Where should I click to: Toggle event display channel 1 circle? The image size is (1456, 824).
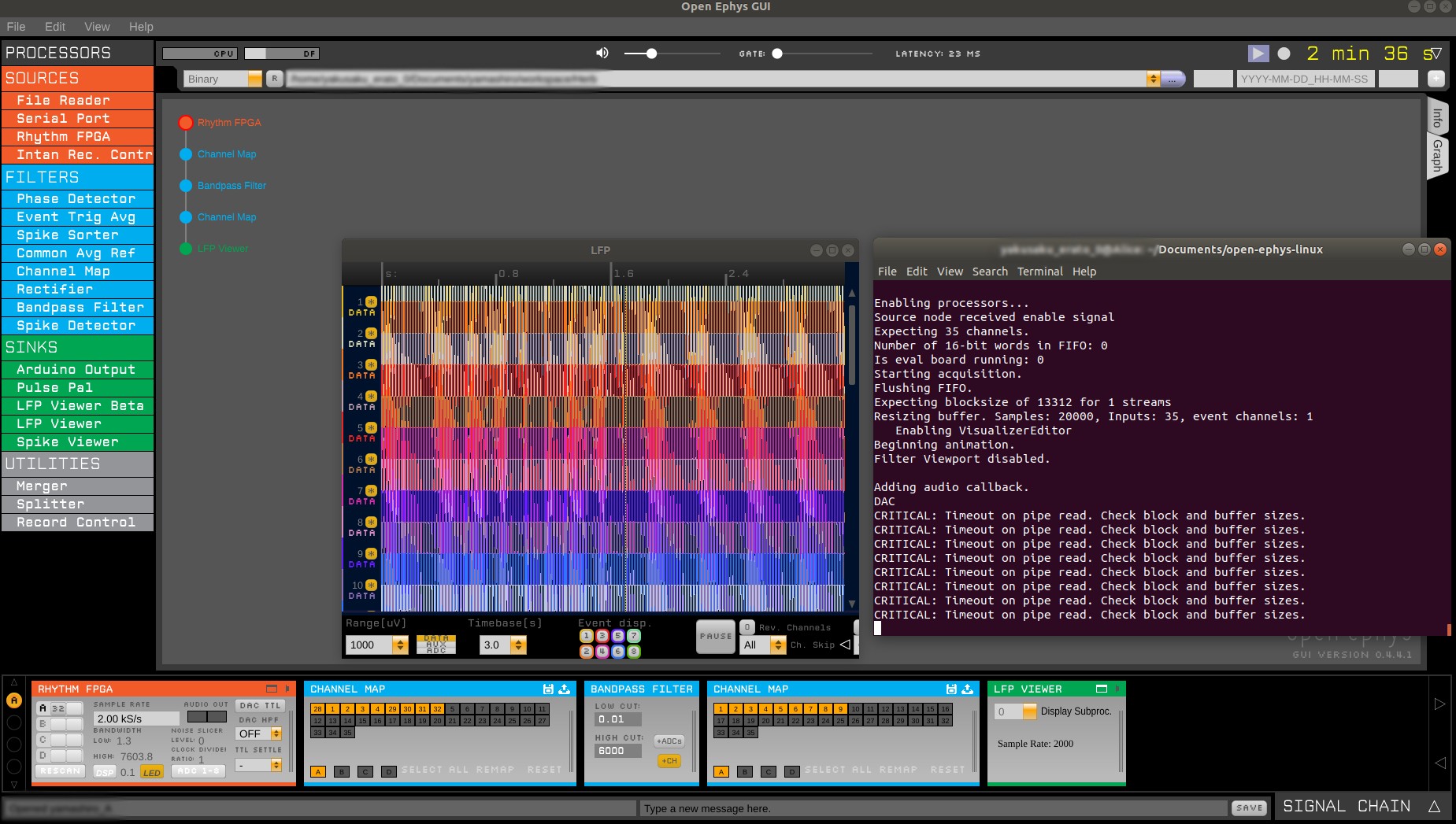(587, 636)
